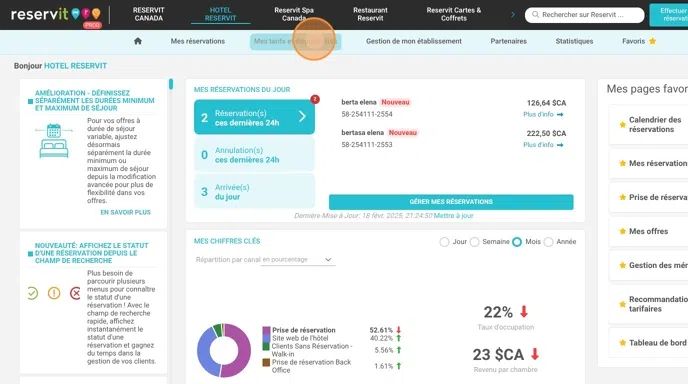
Task: Click next arrow in establishment tabs
Action: pos(513,14)
